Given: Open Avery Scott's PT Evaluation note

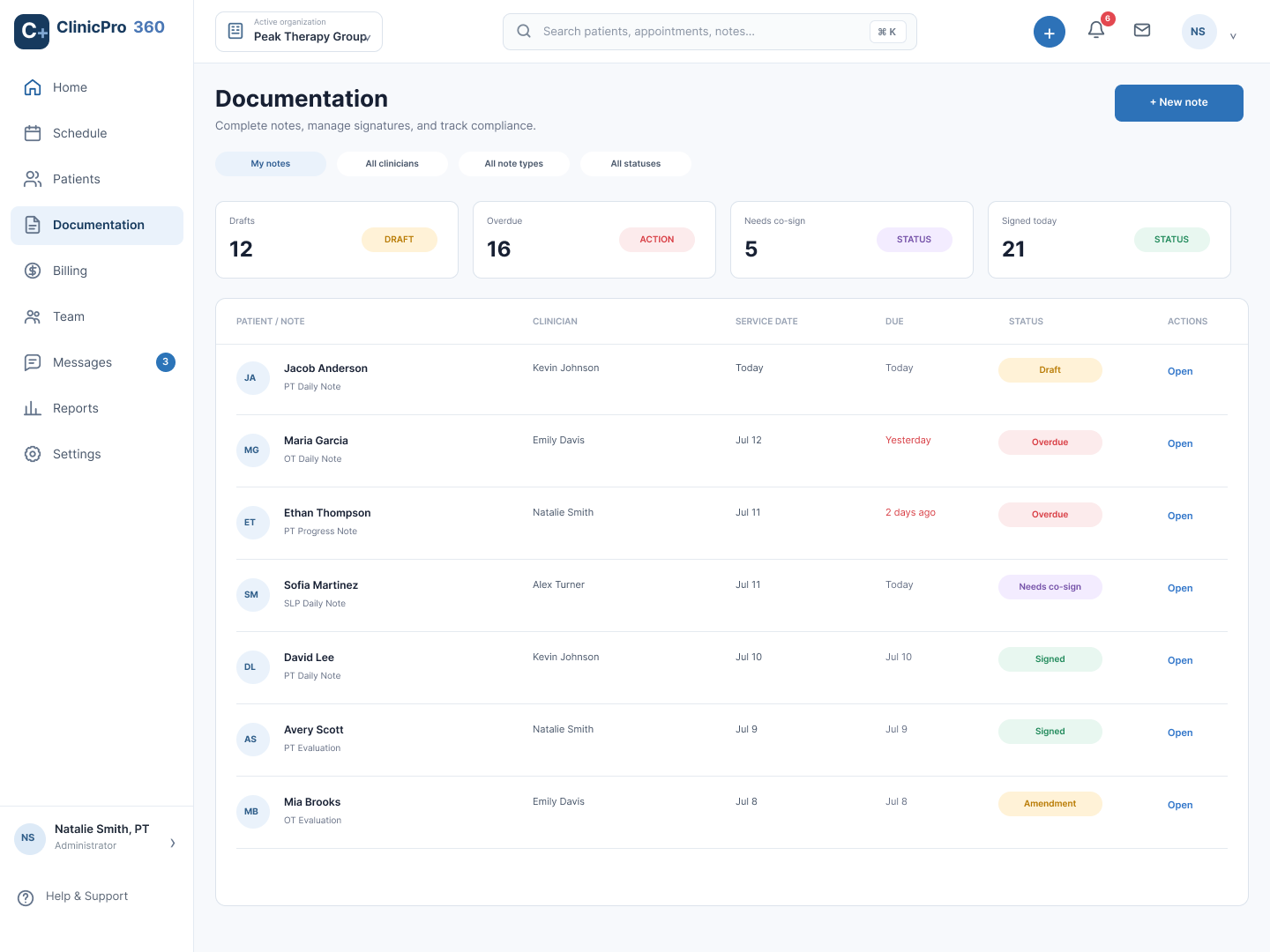Looking at the screenshot, I should click(1180, 733).
